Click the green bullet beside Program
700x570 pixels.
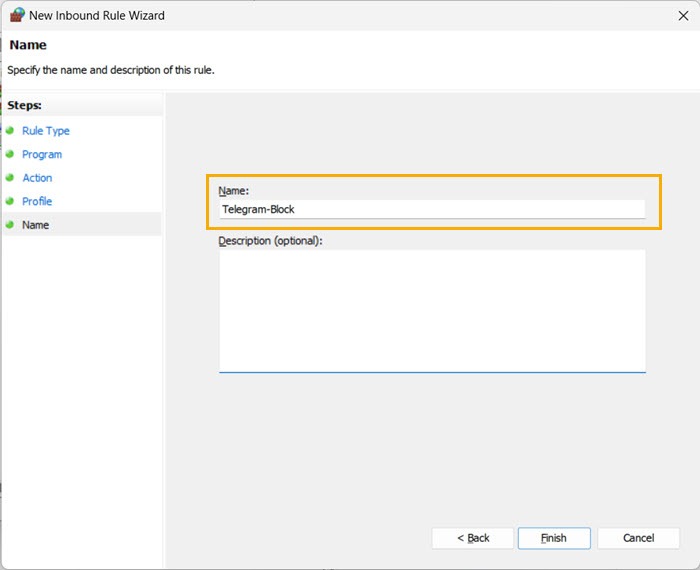(10, 154)
